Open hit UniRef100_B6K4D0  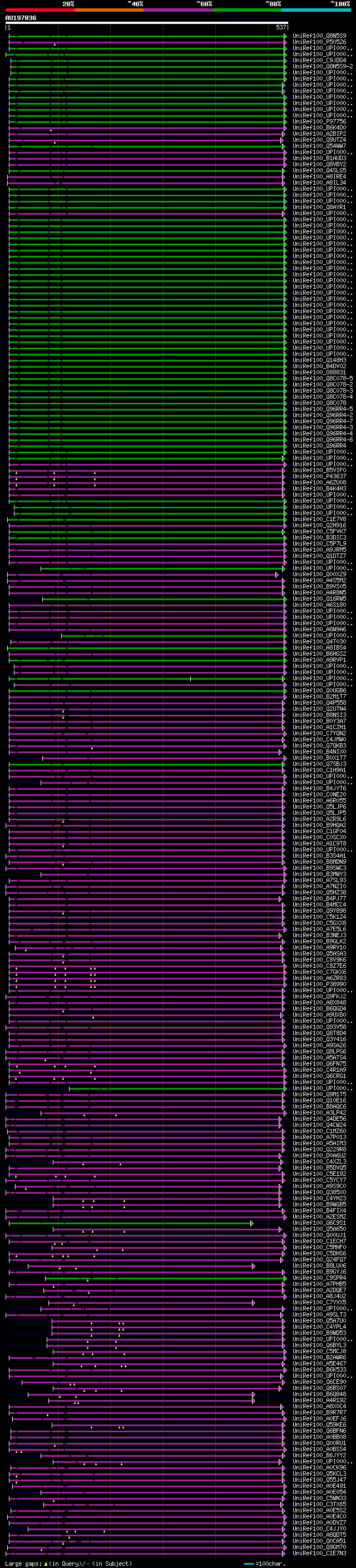(x=319, y=128)
